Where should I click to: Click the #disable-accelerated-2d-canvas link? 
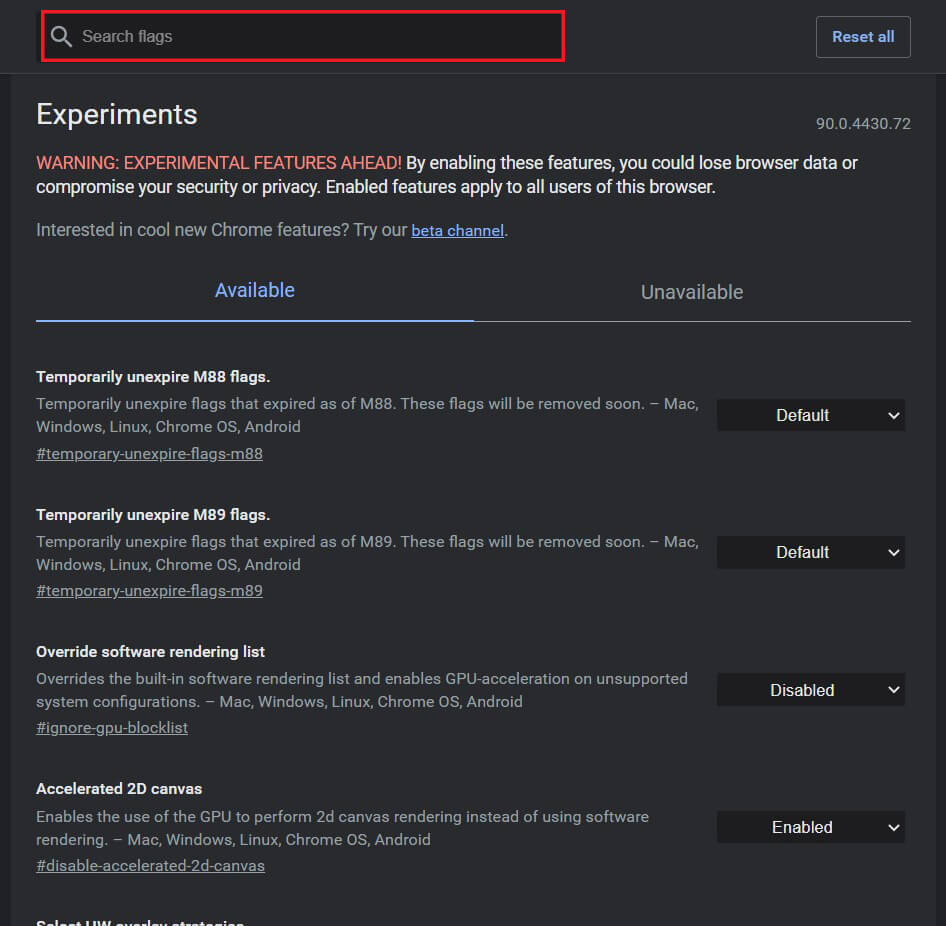click(150, 865)
